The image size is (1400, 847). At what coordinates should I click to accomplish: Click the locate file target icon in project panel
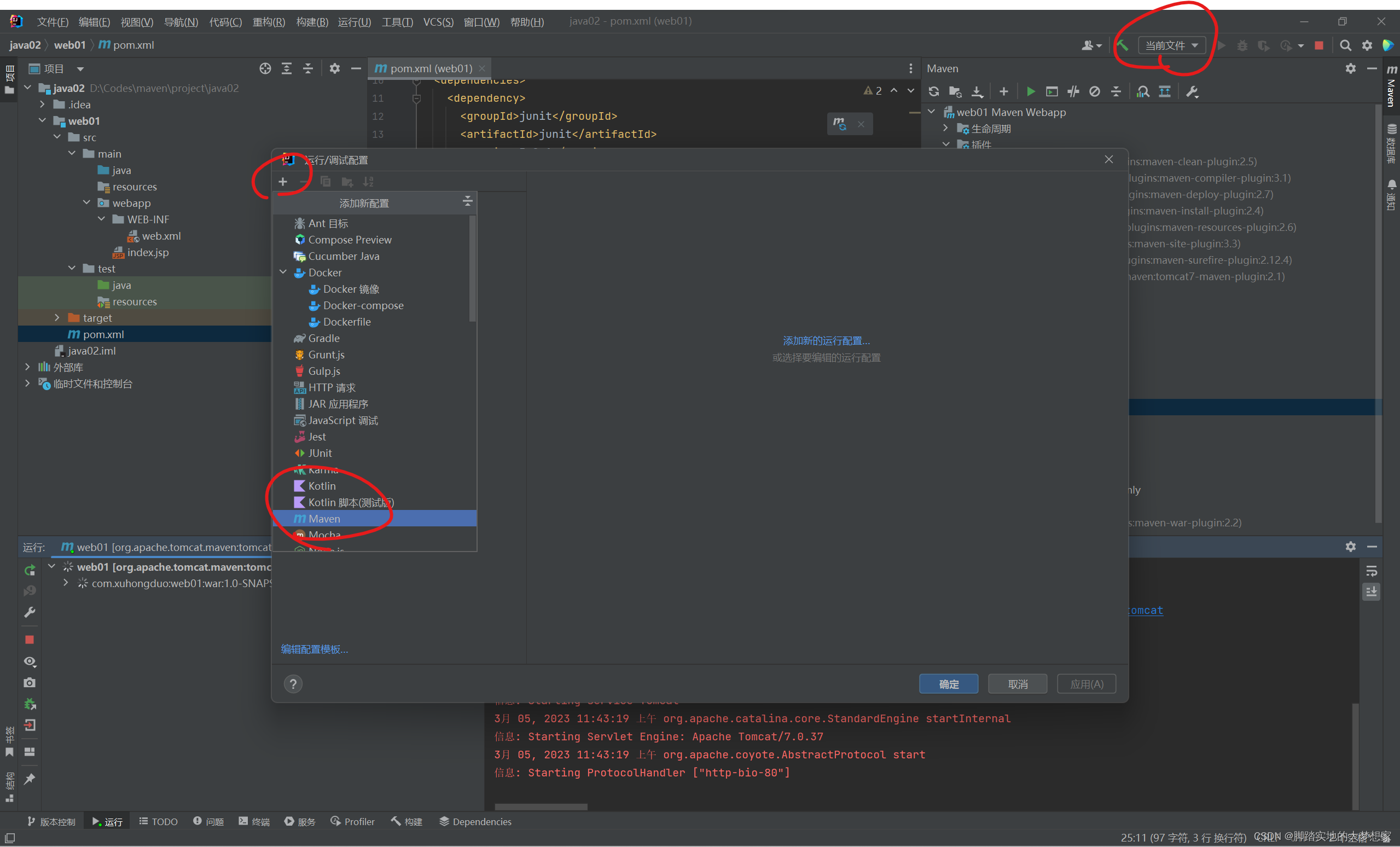click(x=265, y=69)
